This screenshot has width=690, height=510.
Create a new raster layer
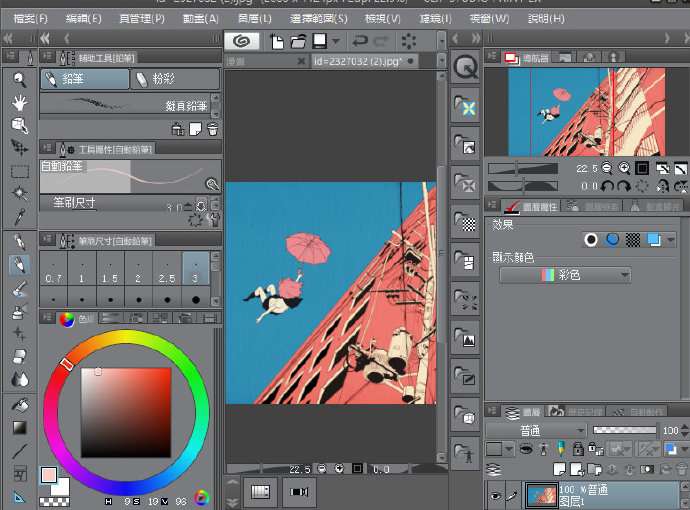tap(560, 469)
